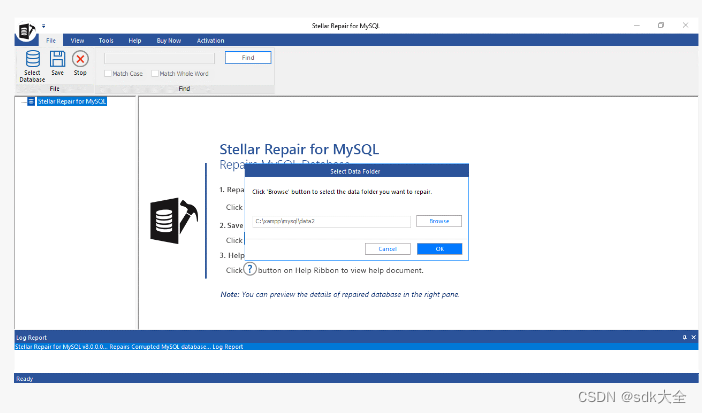Open the quick access dropdown arrow
Viewport: 702px width, 413px height.
click(x=43, y=26)
